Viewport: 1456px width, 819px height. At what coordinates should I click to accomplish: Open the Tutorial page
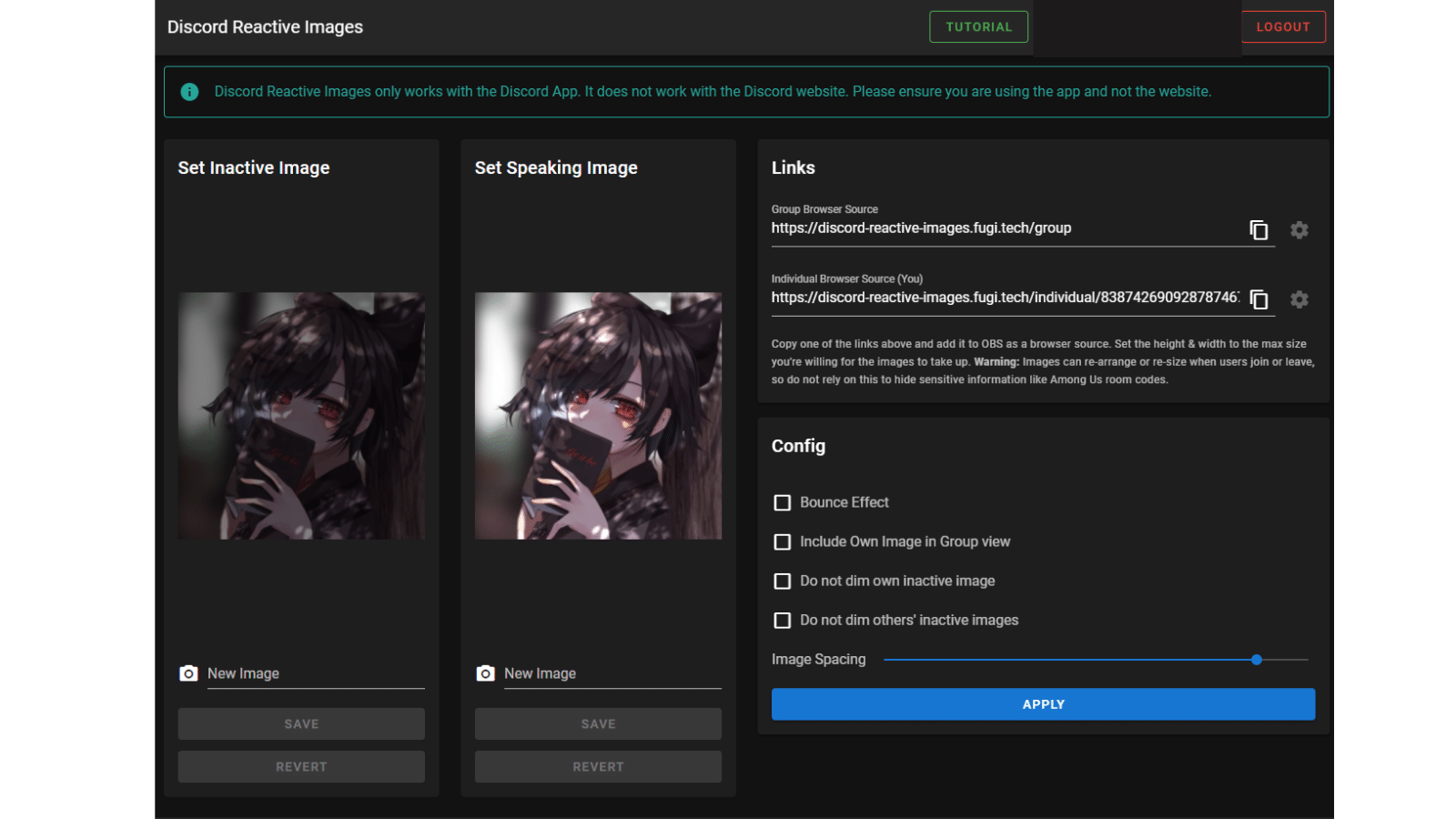[978, 26]
